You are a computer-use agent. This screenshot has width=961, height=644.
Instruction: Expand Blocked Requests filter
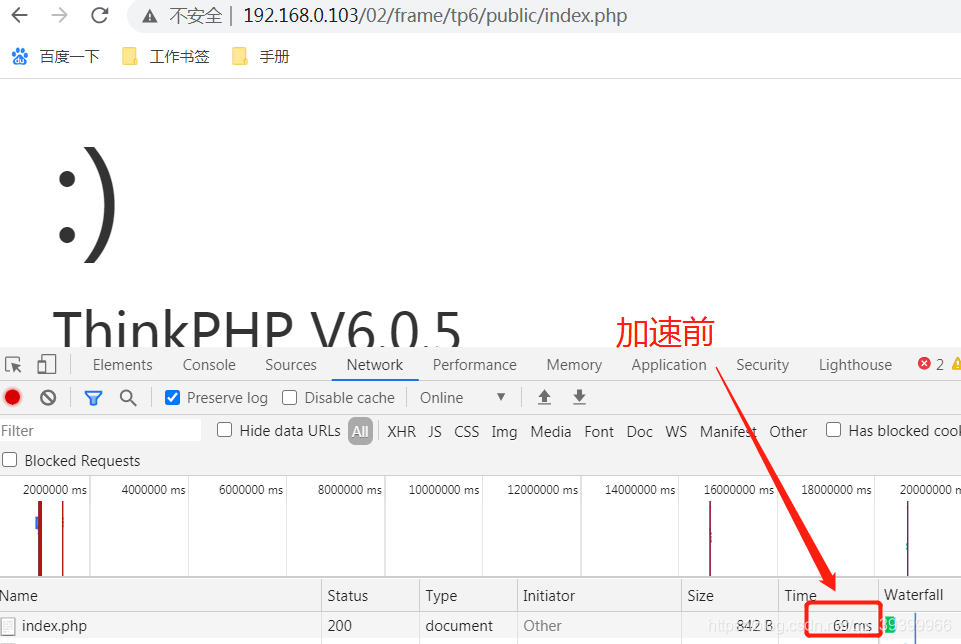[x=9, y=460]
